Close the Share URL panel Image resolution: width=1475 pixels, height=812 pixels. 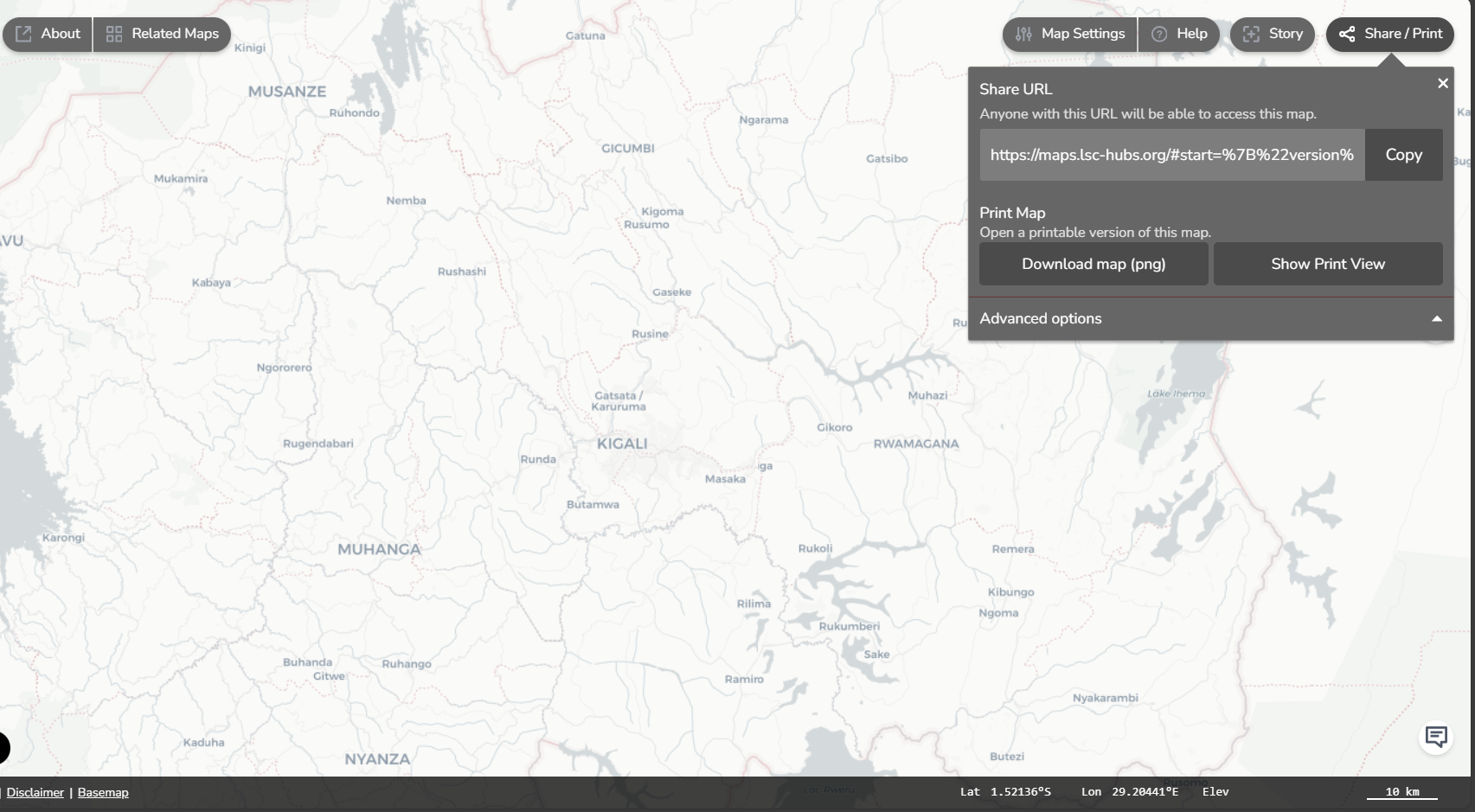pyautogui.click(x=1442, y=84)
